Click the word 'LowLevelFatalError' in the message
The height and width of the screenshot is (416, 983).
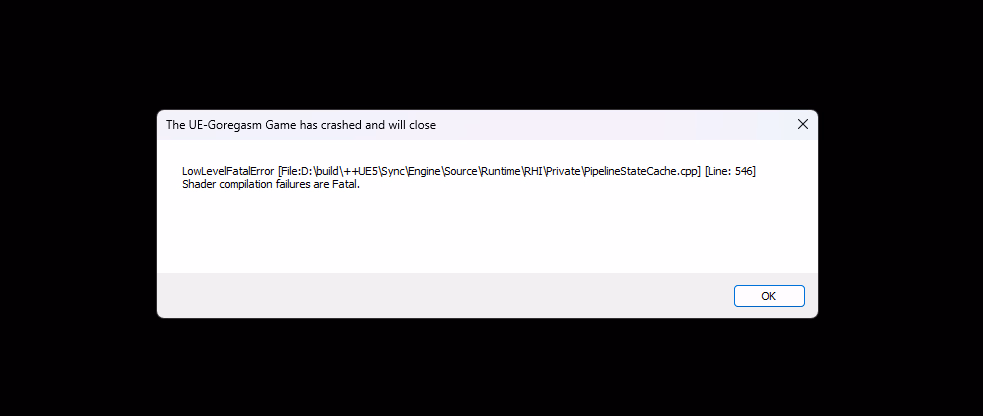(x=228, y=172)
